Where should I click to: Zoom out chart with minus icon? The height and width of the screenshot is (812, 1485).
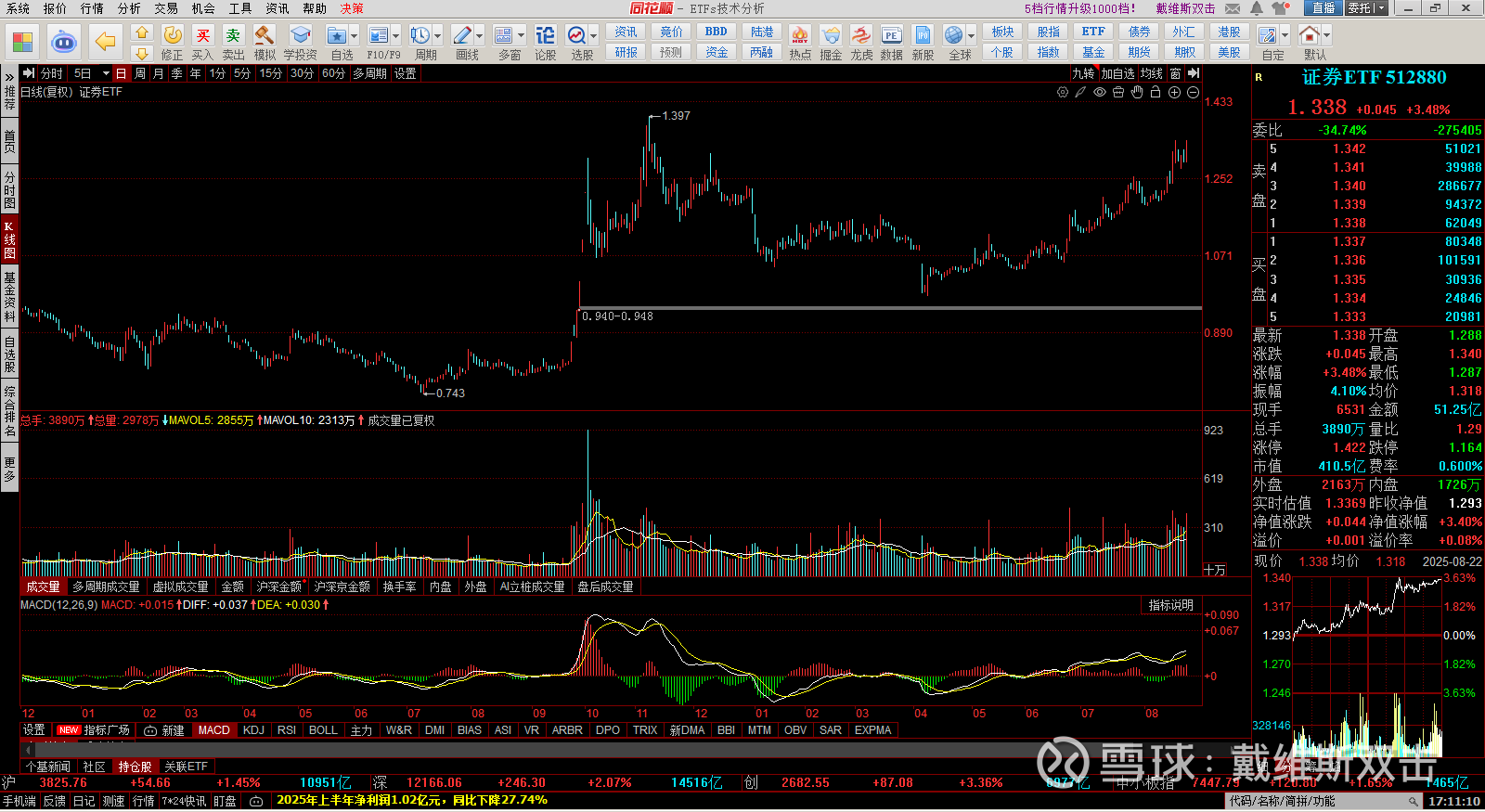pos(1193,93)
